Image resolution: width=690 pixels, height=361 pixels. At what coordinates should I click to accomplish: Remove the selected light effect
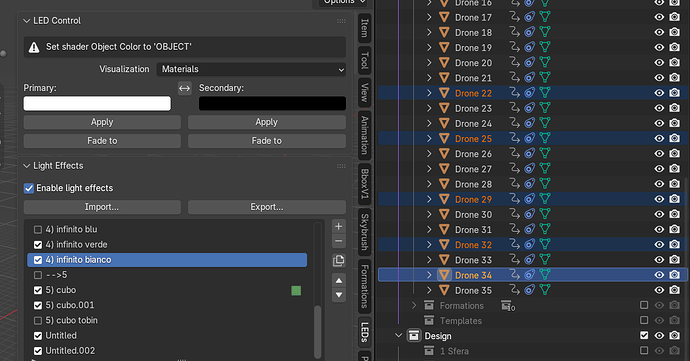point(338,241)
